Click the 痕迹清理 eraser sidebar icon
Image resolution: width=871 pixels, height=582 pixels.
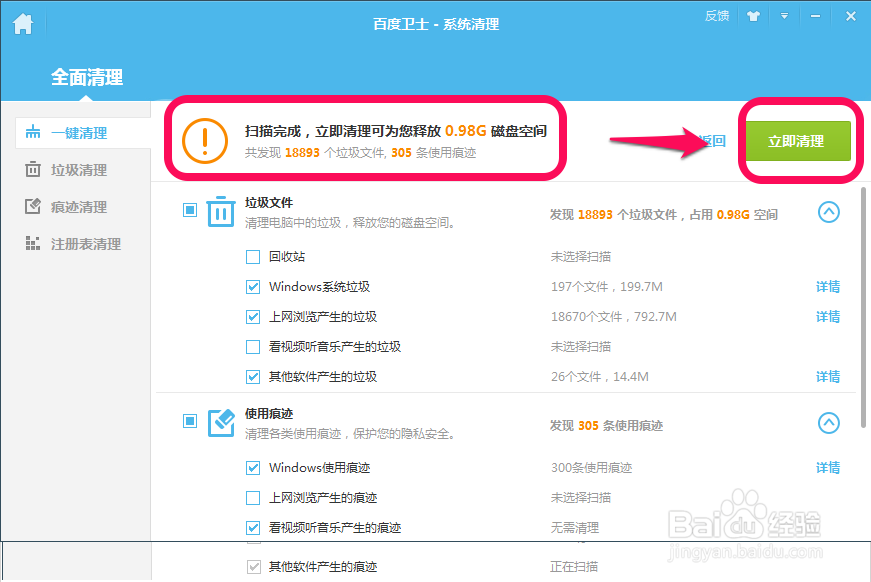(x=33, y=206)
